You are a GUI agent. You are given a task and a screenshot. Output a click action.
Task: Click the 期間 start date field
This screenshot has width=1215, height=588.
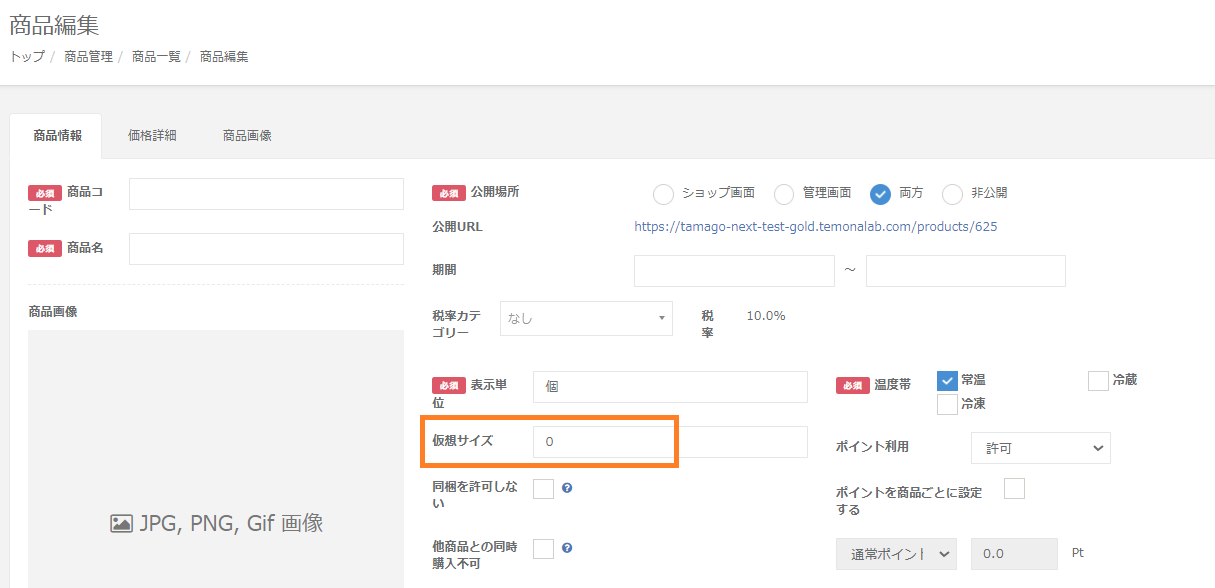click(734, 271)
